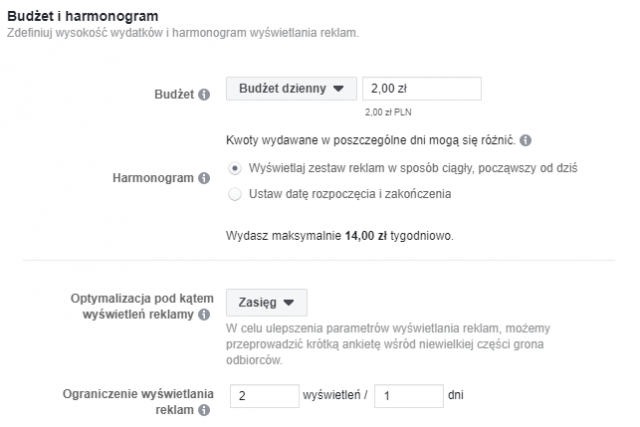Screen dimensions: 640x427
Task: Click the impressions count input field
Action: (263, 396)
